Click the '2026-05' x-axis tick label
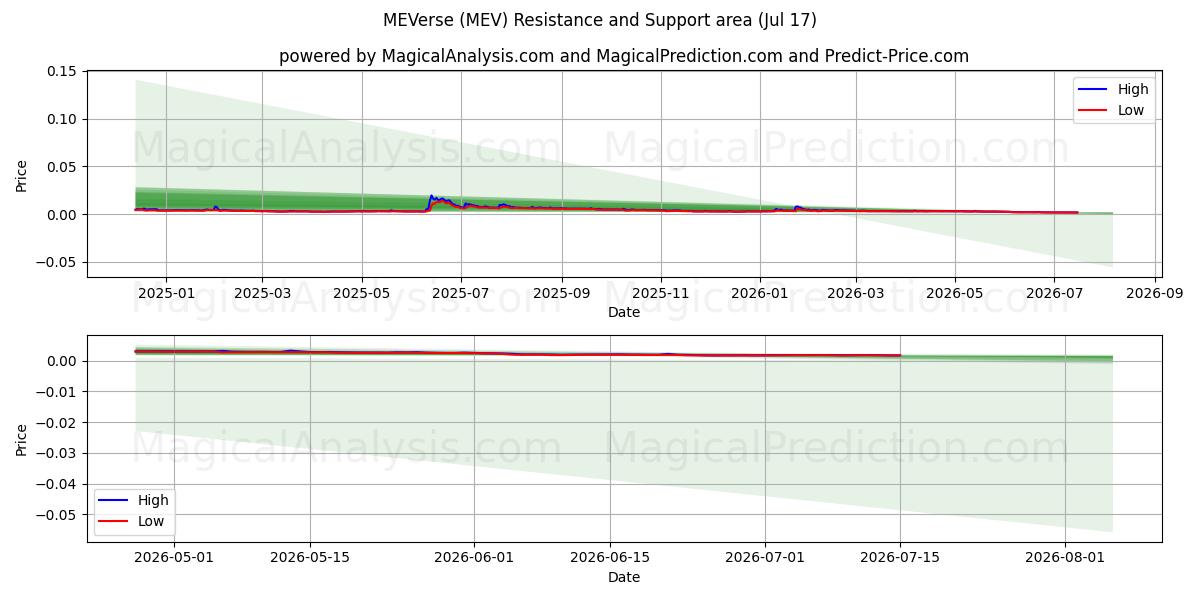 tap(954, 293)
